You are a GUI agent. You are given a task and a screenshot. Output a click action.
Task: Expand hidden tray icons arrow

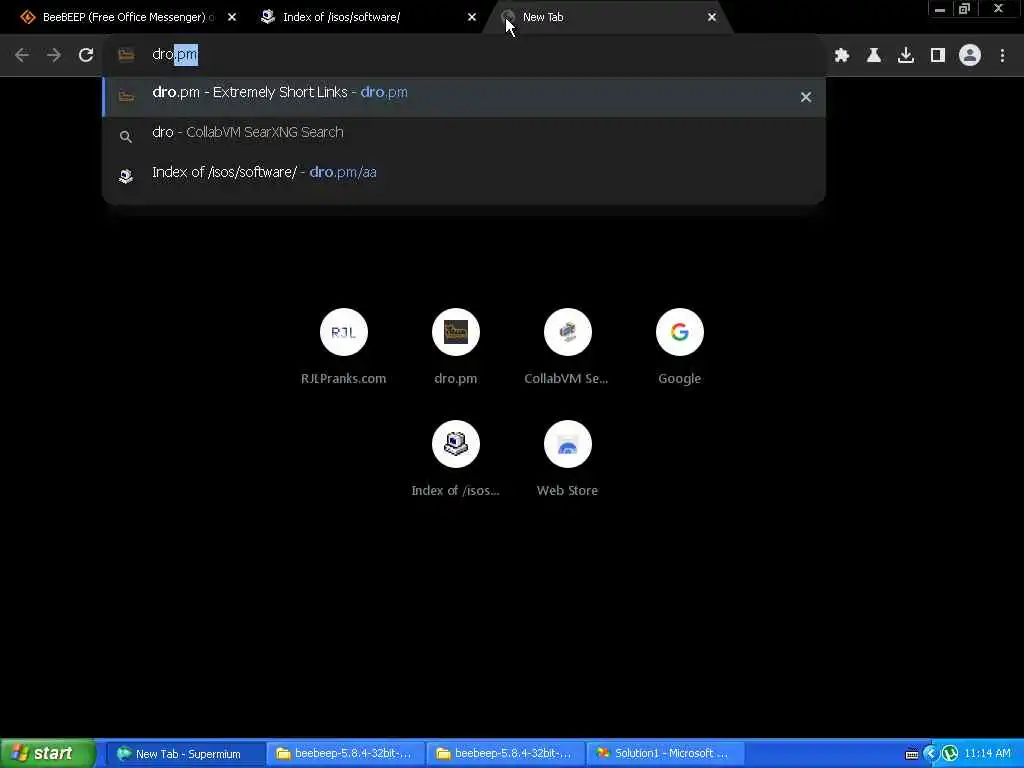[930, 754]
